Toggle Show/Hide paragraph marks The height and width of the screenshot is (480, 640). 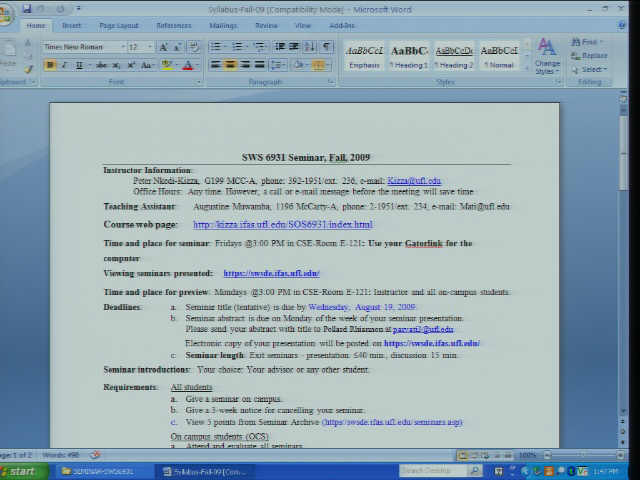pyautogui.click(x=327, y=46)
